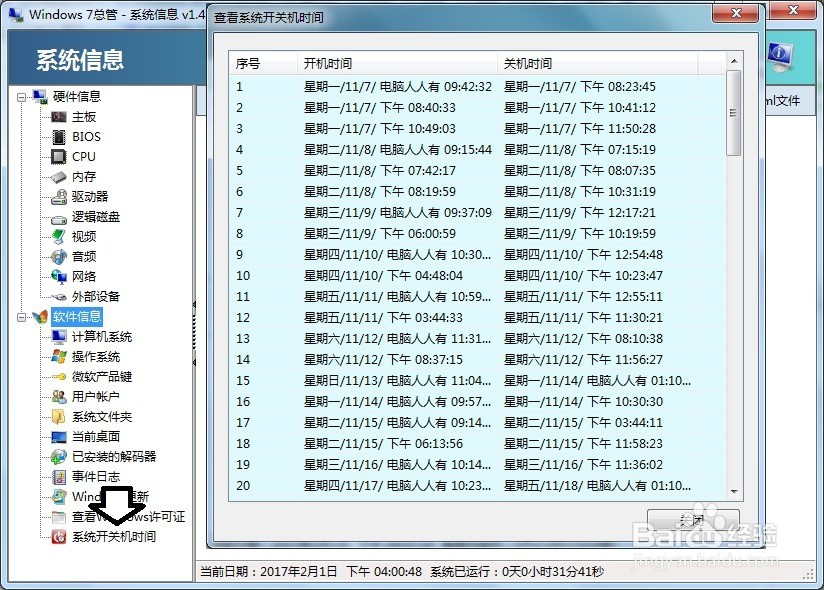The height and width of the screenshot is (590, 824).
Task: Select row 12 with 下午 03:44:33
Action: pyautogui.click(x=477, y=318)
